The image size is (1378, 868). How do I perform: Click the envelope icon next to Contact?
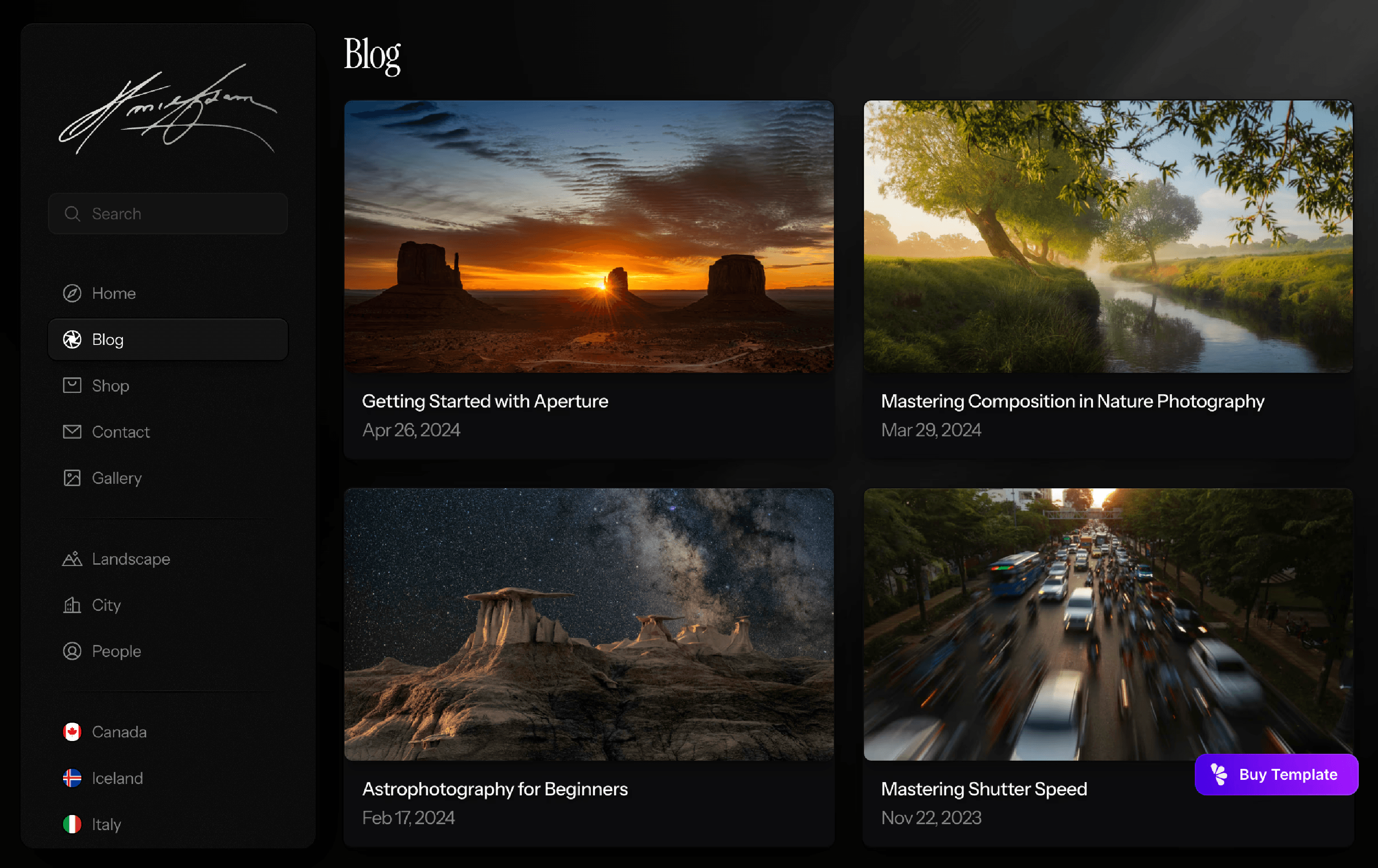[x=72, y=431]
